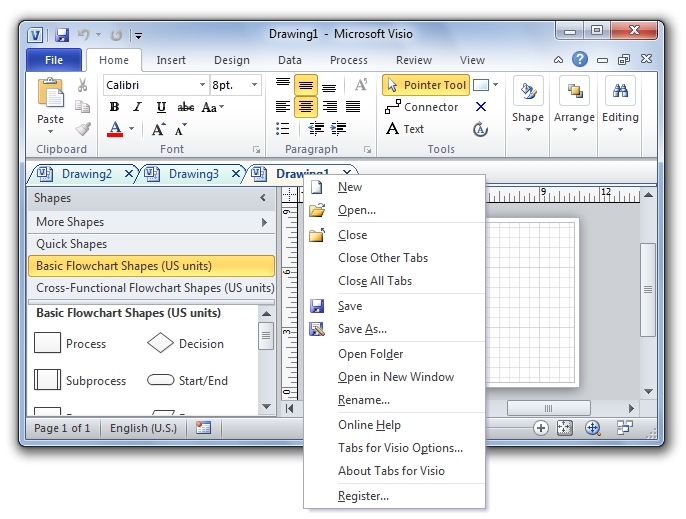Select the Pointer Tool button
The width and height of the screenshot is (686, 519).
(426, 85)
